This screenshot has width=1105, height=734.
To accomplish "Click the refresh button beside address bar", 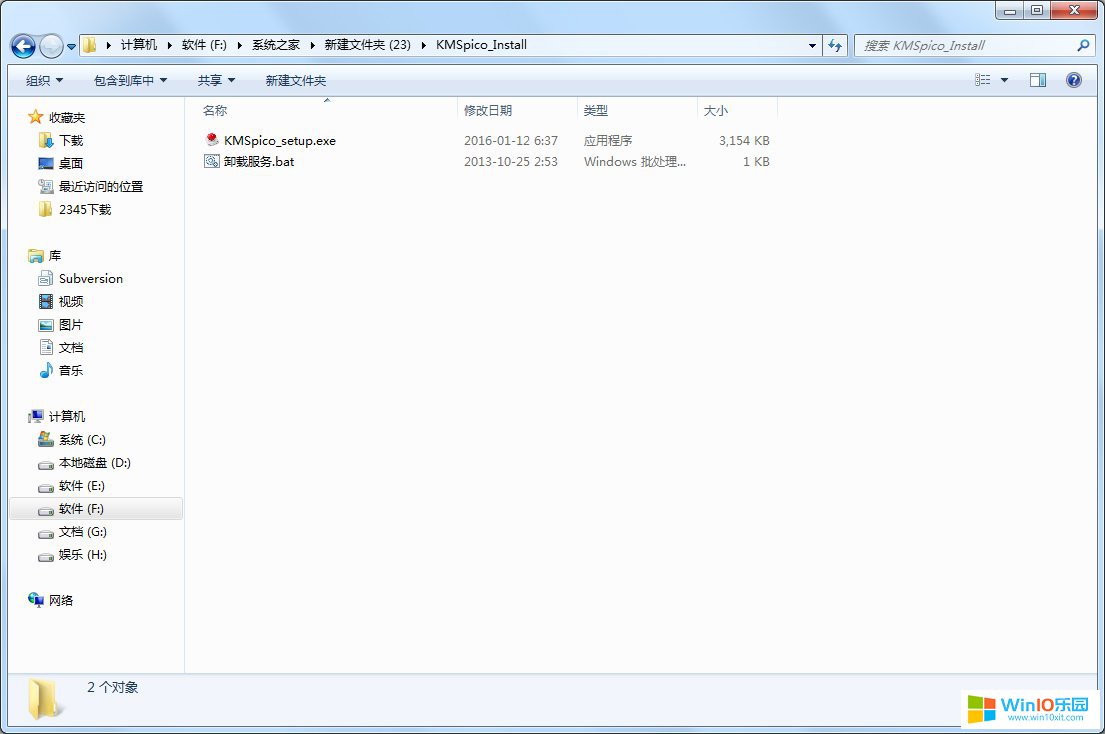I will point(836,45).
